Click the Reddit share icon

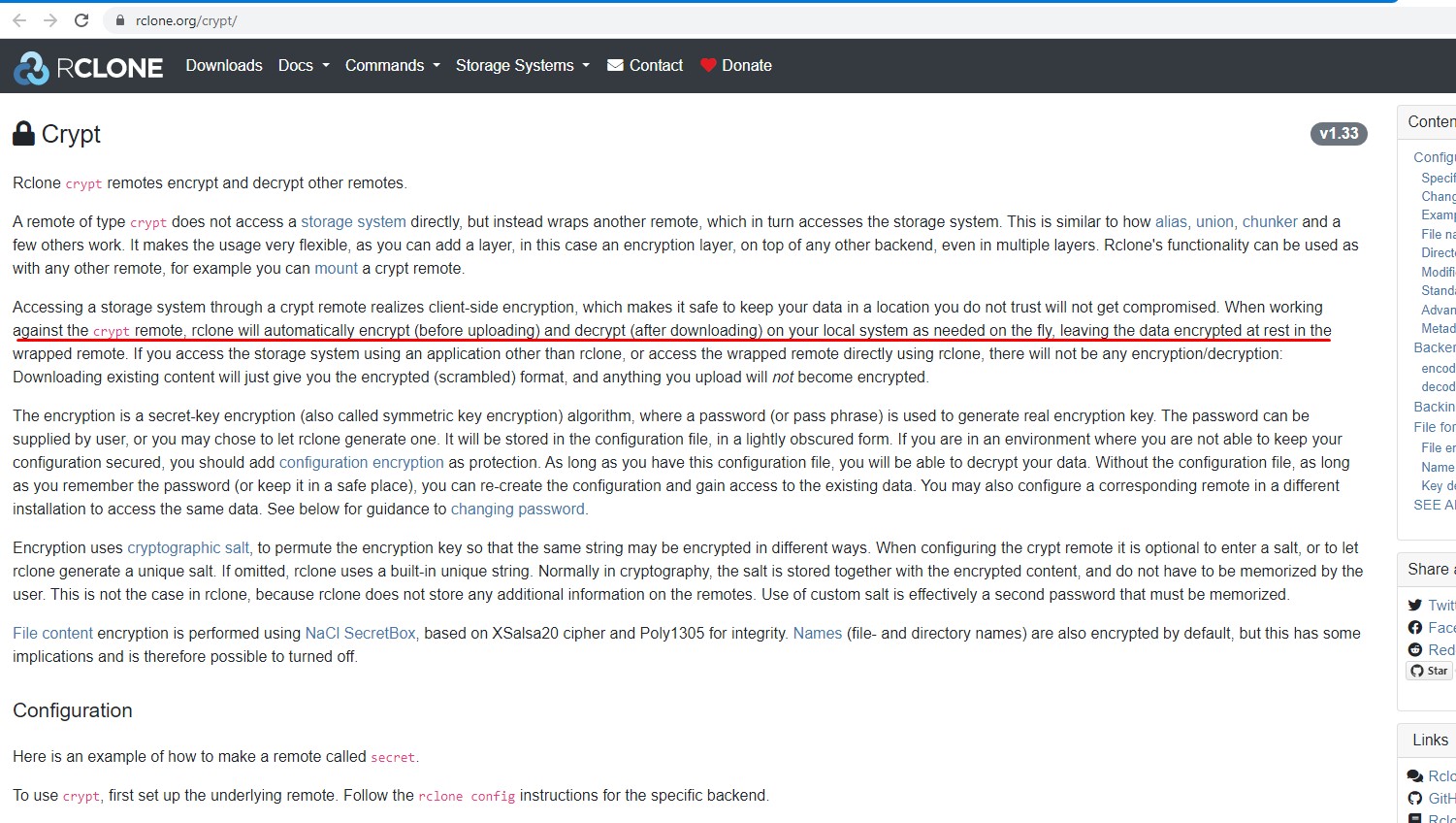tap(1415, 650)
